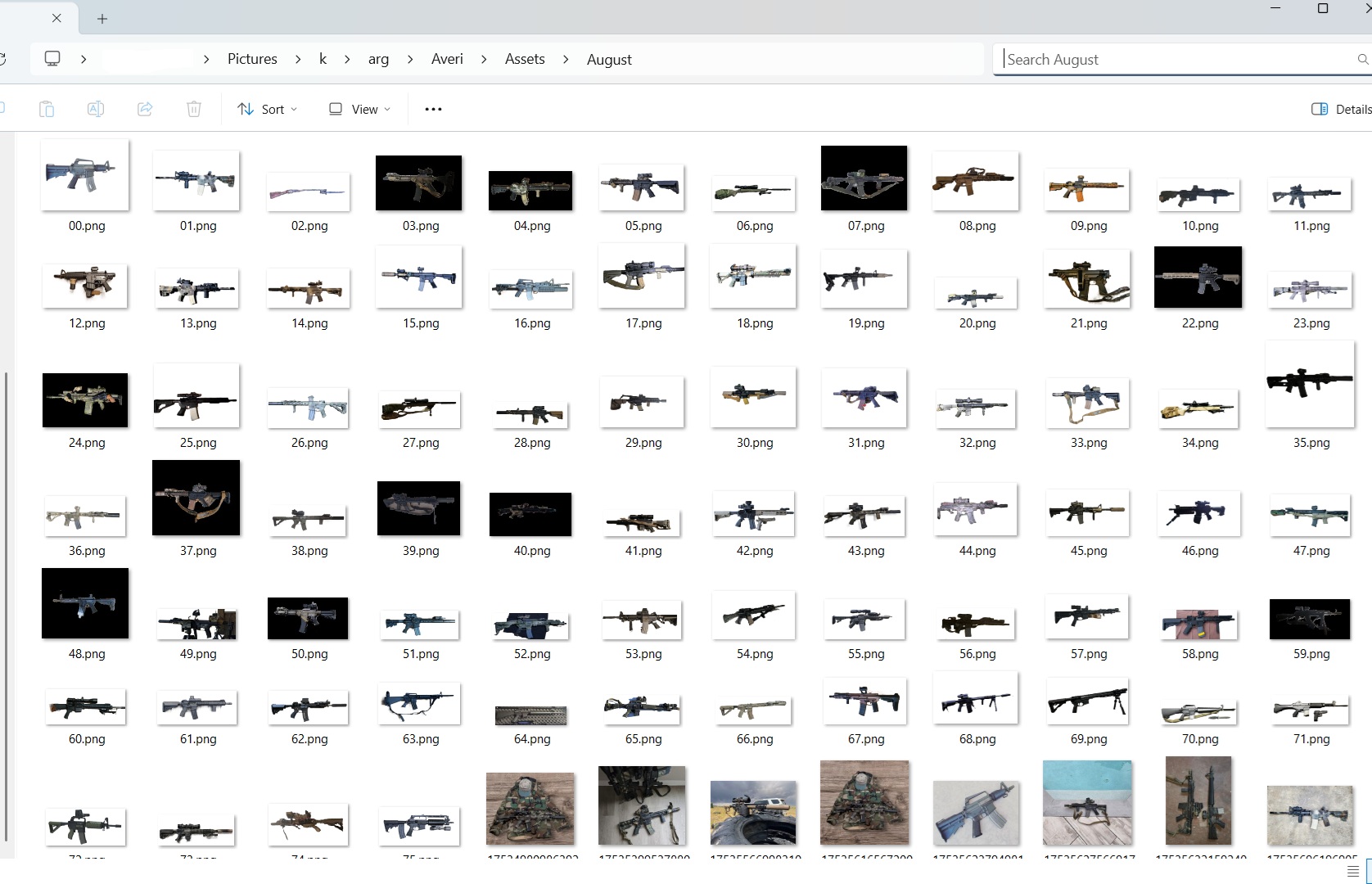The image size is (1372, 884).
Task: Open the Sort dropdown
Action: click(267, 109)
